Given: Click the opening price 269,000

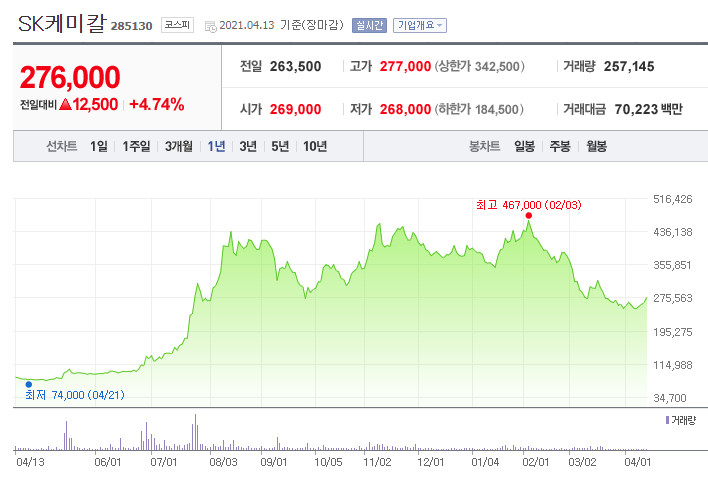Looking at the screenshot, I should pyautogui.click(x=295, y=109).
